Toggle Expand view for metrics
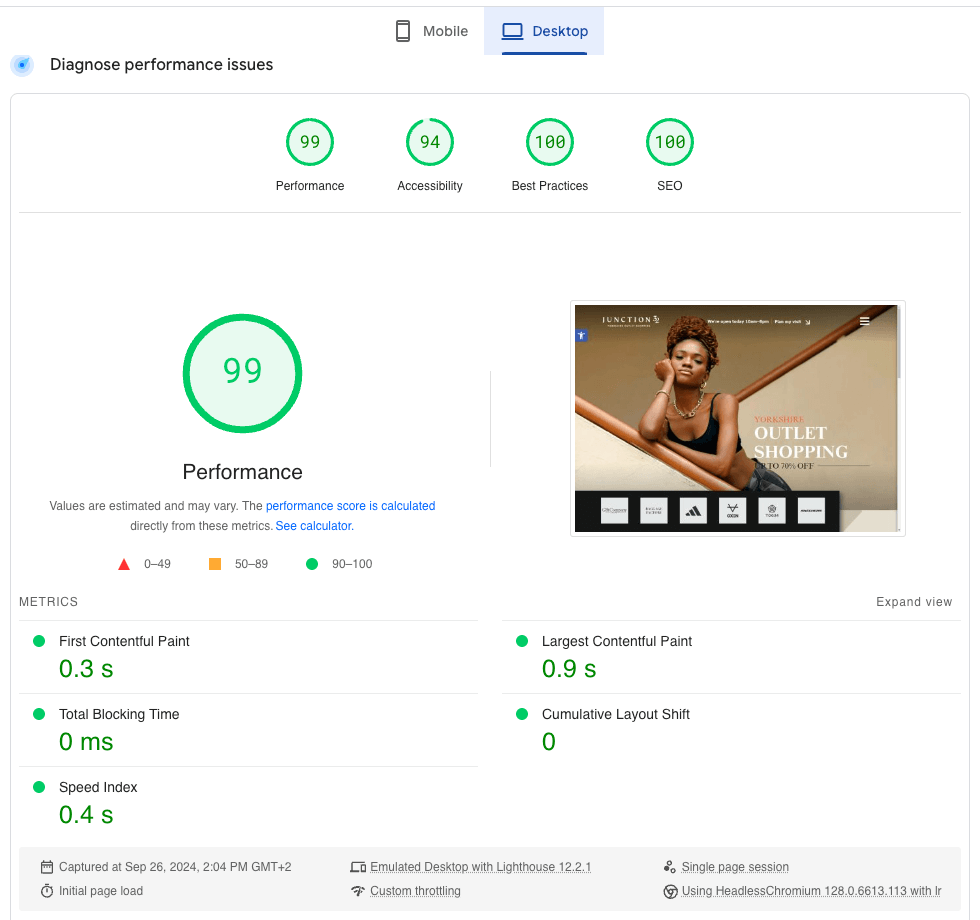980x920 pixels. click(x=914, y=602)
